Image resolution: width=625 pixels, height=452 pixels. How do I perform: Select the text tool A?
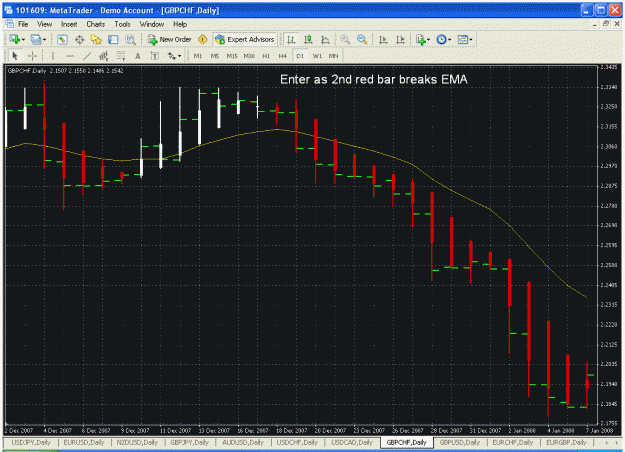pyautogui.click(x=138, y=56)
